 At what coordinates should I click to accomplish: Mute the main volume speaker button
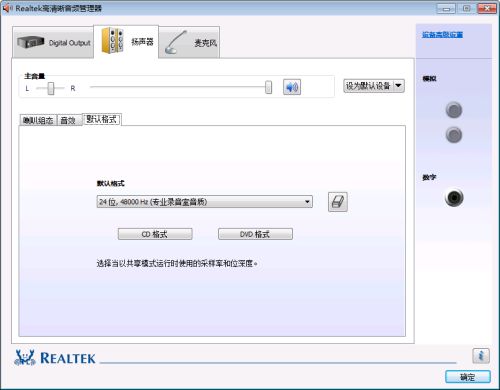coord(292,87)
